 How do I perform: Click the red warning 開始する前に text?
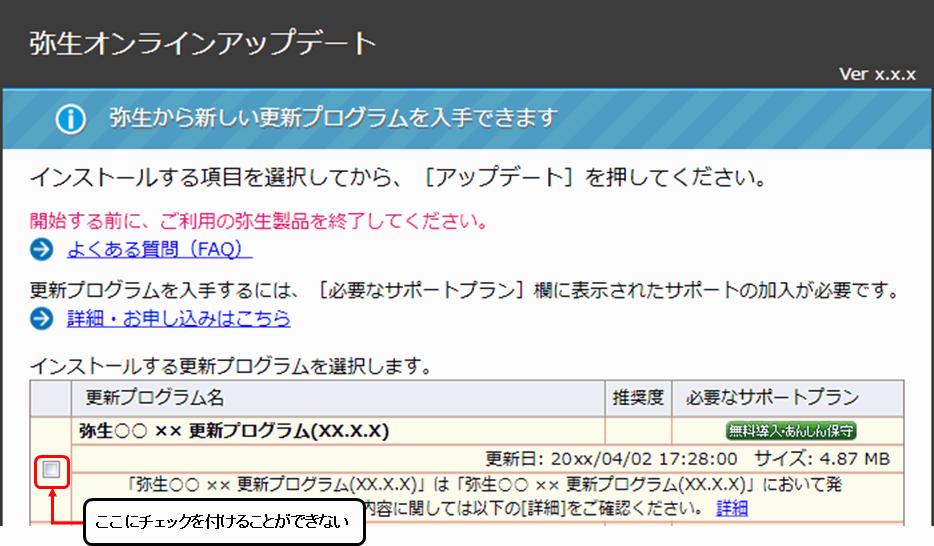(x=259, y=221)
